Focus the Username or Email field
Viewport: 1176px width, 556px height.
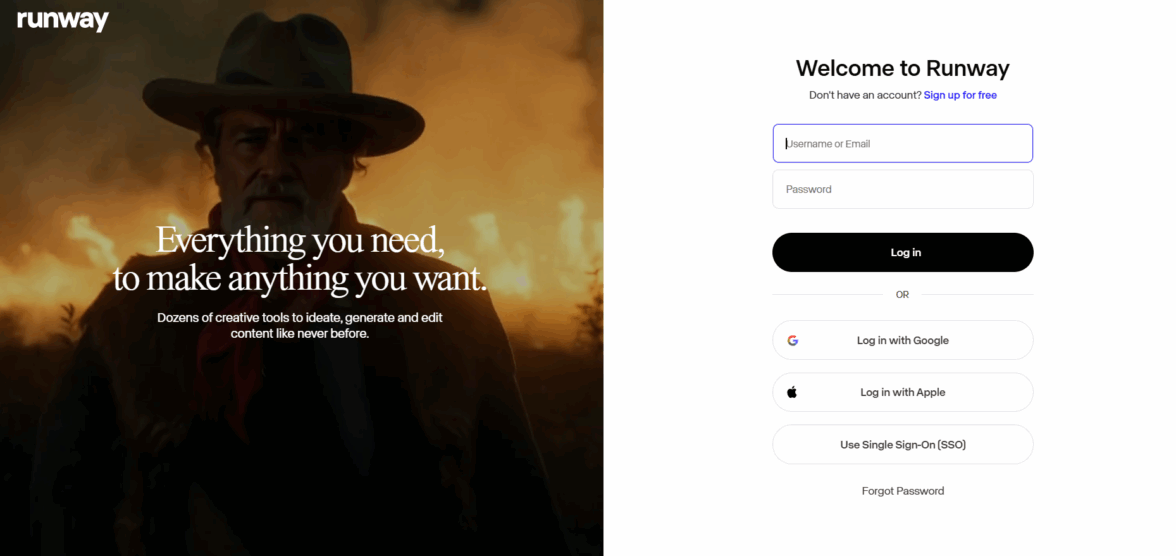[902, 143]
